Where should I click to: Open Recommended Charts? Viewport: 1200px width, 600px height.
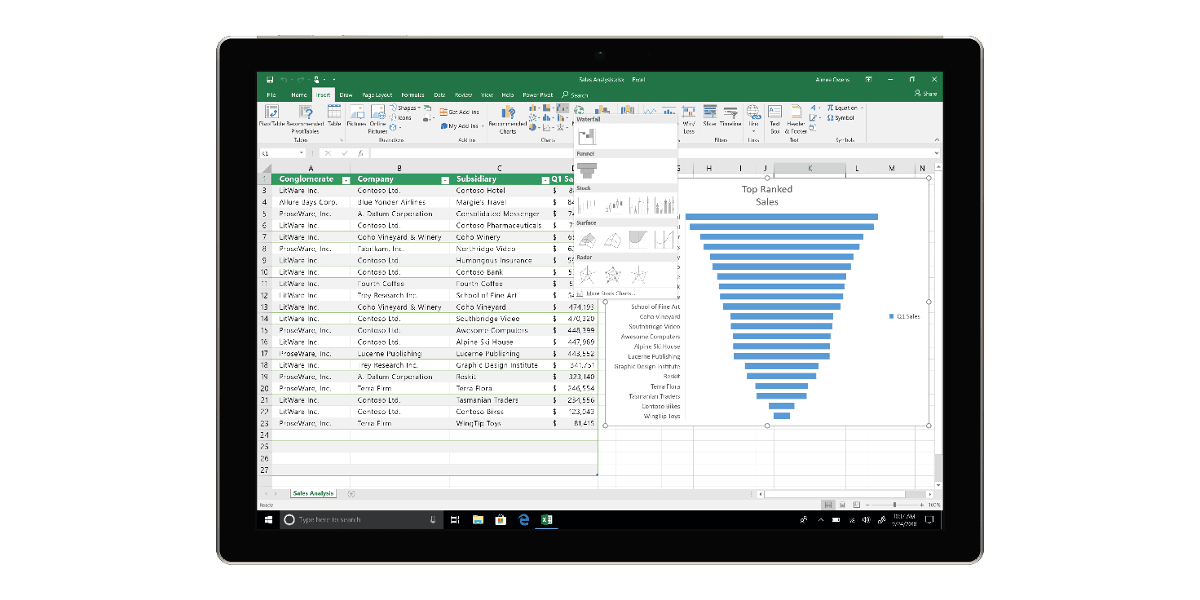[508, 119]
